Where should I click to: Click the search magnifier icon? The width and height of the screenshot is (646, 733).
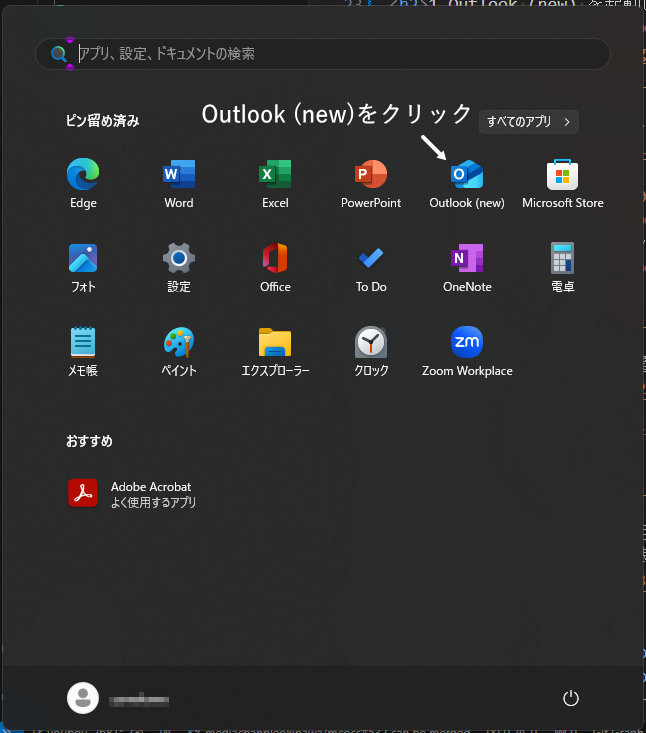tap(58, 54)
